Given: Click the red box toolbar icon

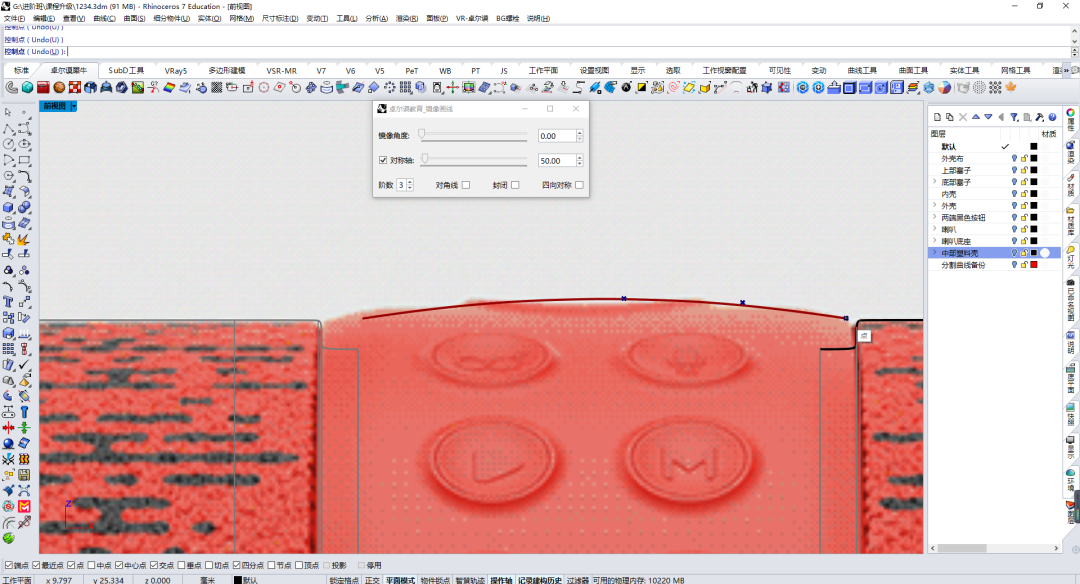Looking at the screenshot, I should 43,87.
